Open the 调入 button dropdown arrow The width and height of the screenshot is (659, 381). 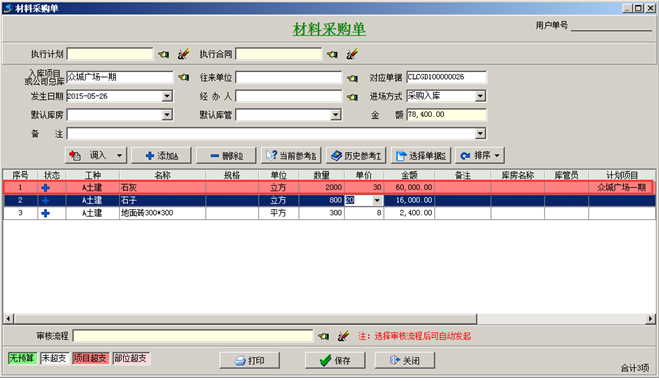(x=119, y=156)
